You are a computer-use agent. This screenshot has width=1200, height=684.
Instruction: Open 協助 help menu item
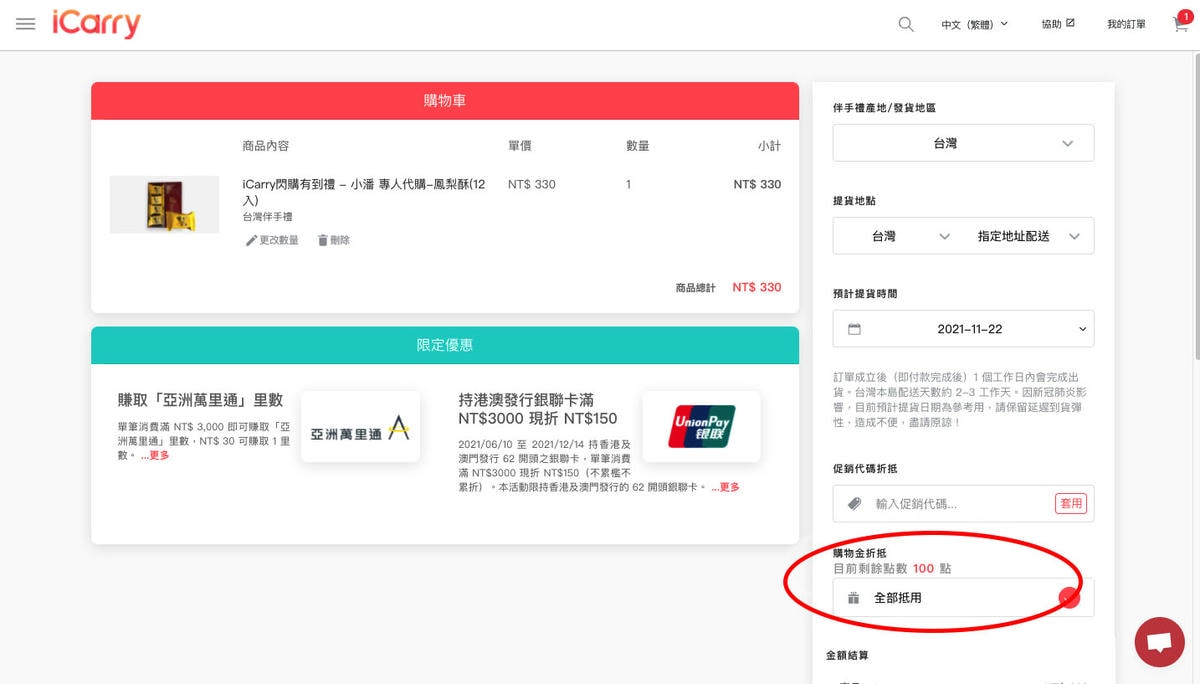click(1058, 24)
